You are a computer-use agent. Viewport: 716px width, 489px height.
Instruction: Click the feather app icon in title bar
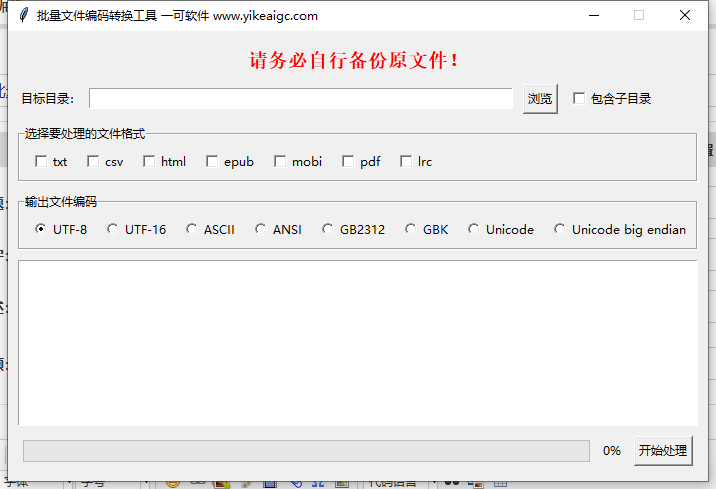24,15
